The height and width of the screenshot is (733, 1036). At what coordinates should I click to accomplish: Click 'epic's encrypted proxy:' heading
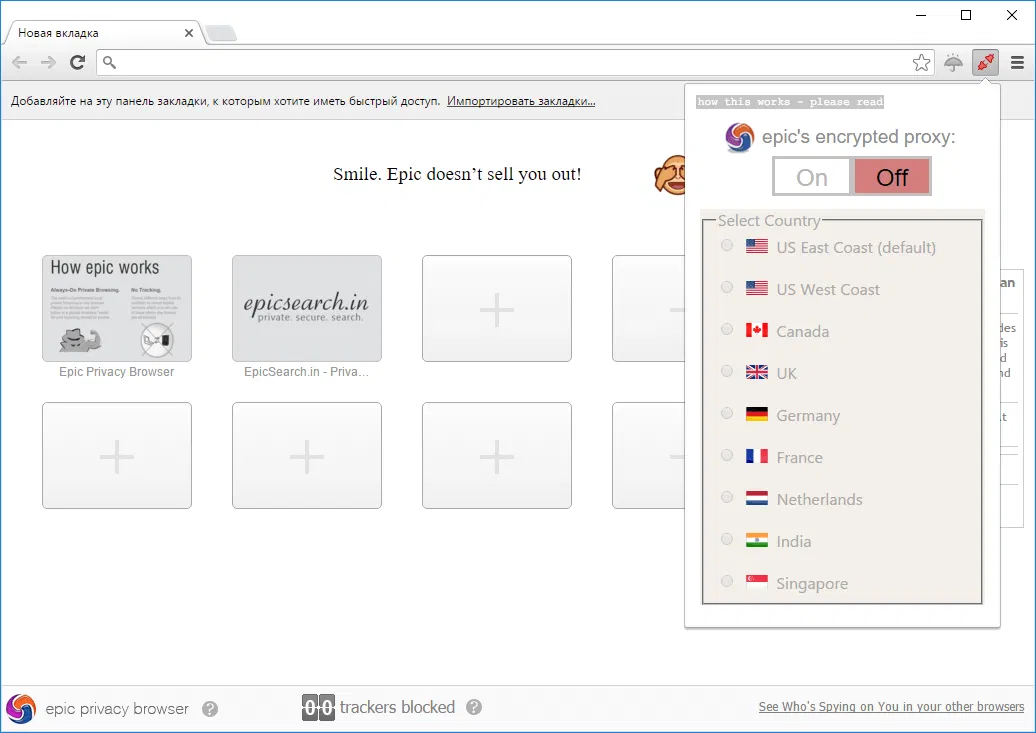pyautogui.click(x=858, y=137)
